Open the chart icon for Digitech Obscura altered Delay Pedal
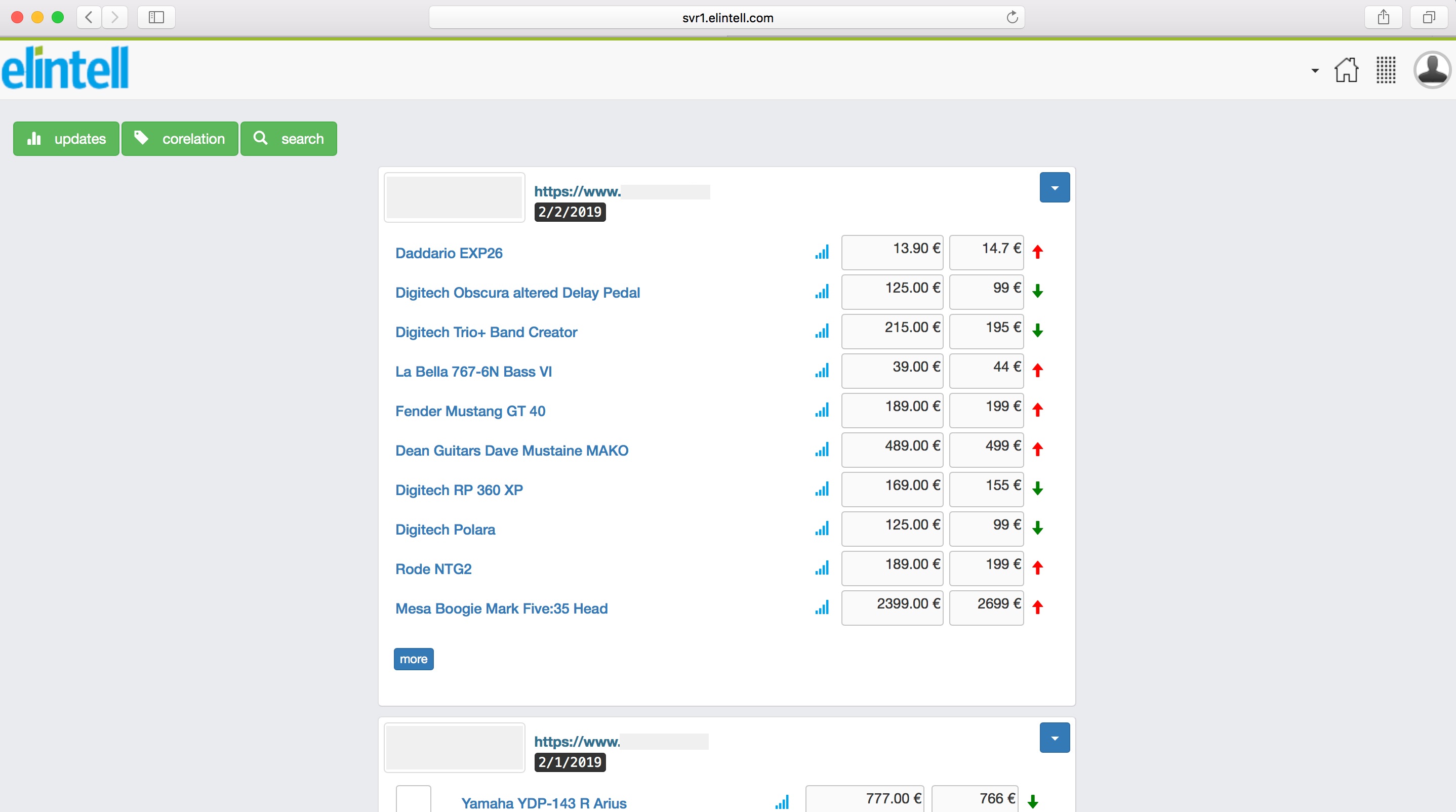This screenshot has width=1456, height=812. tap(822, 292)
